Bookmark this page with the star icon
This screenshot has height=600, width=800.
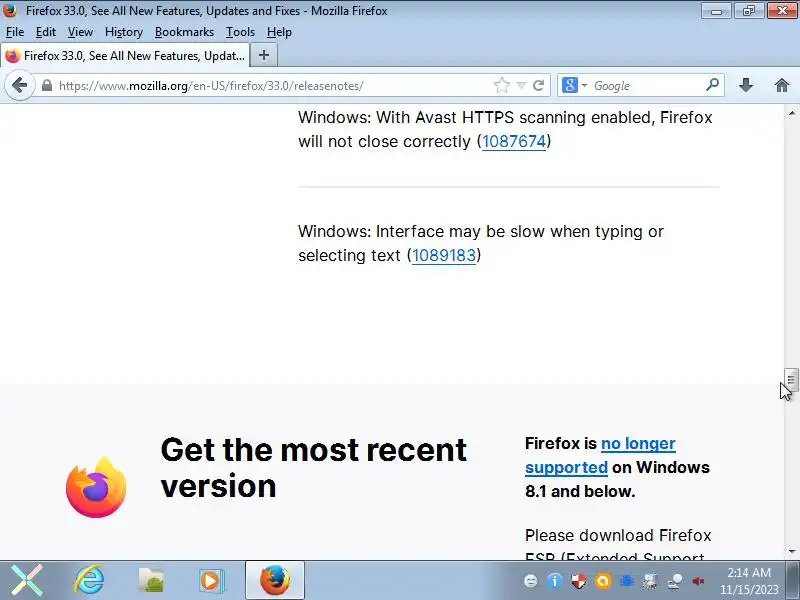pos(502,85)
